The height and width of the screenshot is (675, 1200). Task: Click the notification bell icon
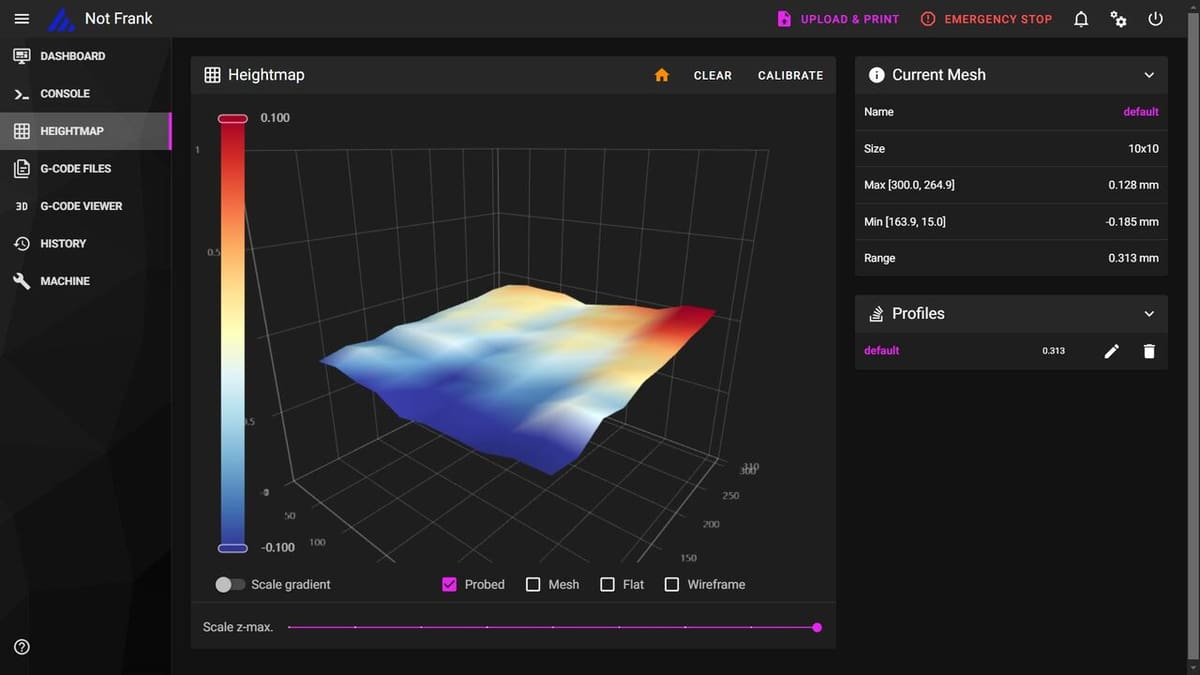pos(1081,19)
